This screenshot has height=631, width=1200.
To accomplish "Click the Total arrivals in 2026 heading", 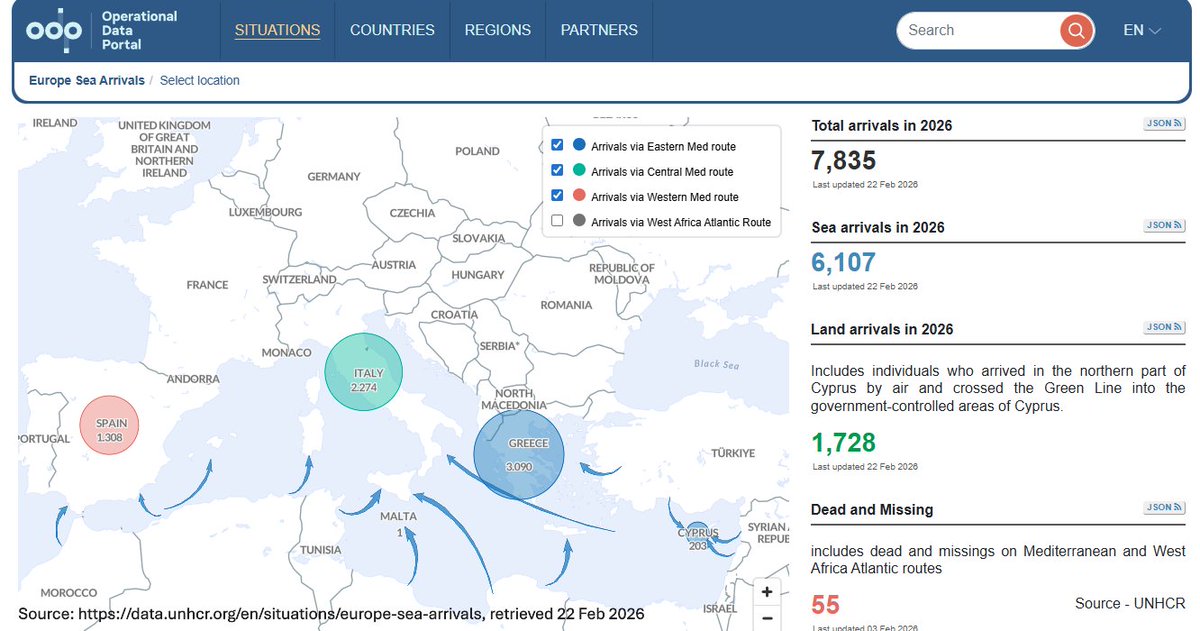I will (882, 125).
